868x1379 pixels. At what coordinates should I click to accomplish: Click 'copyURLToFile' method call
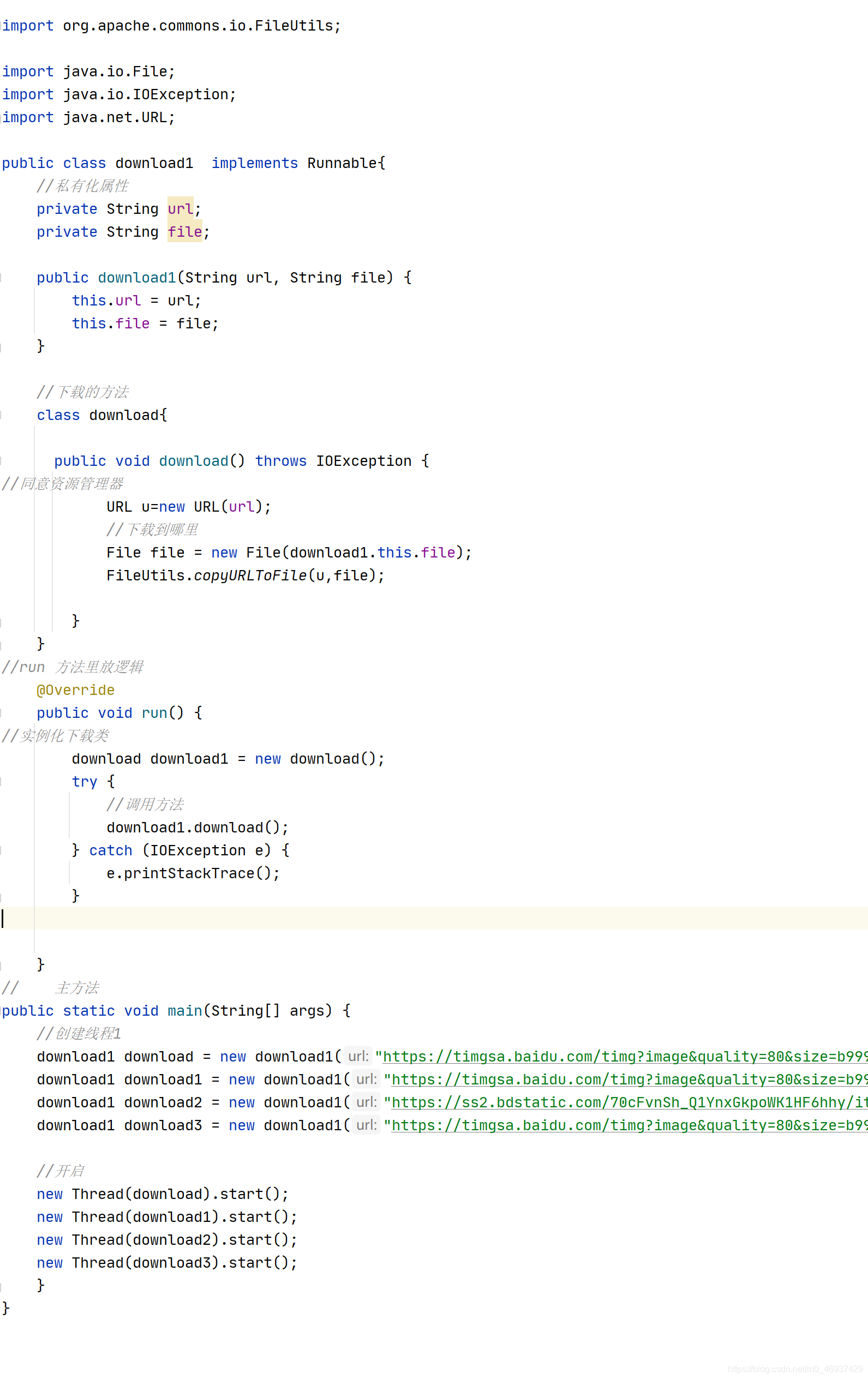tap(250, 575)
